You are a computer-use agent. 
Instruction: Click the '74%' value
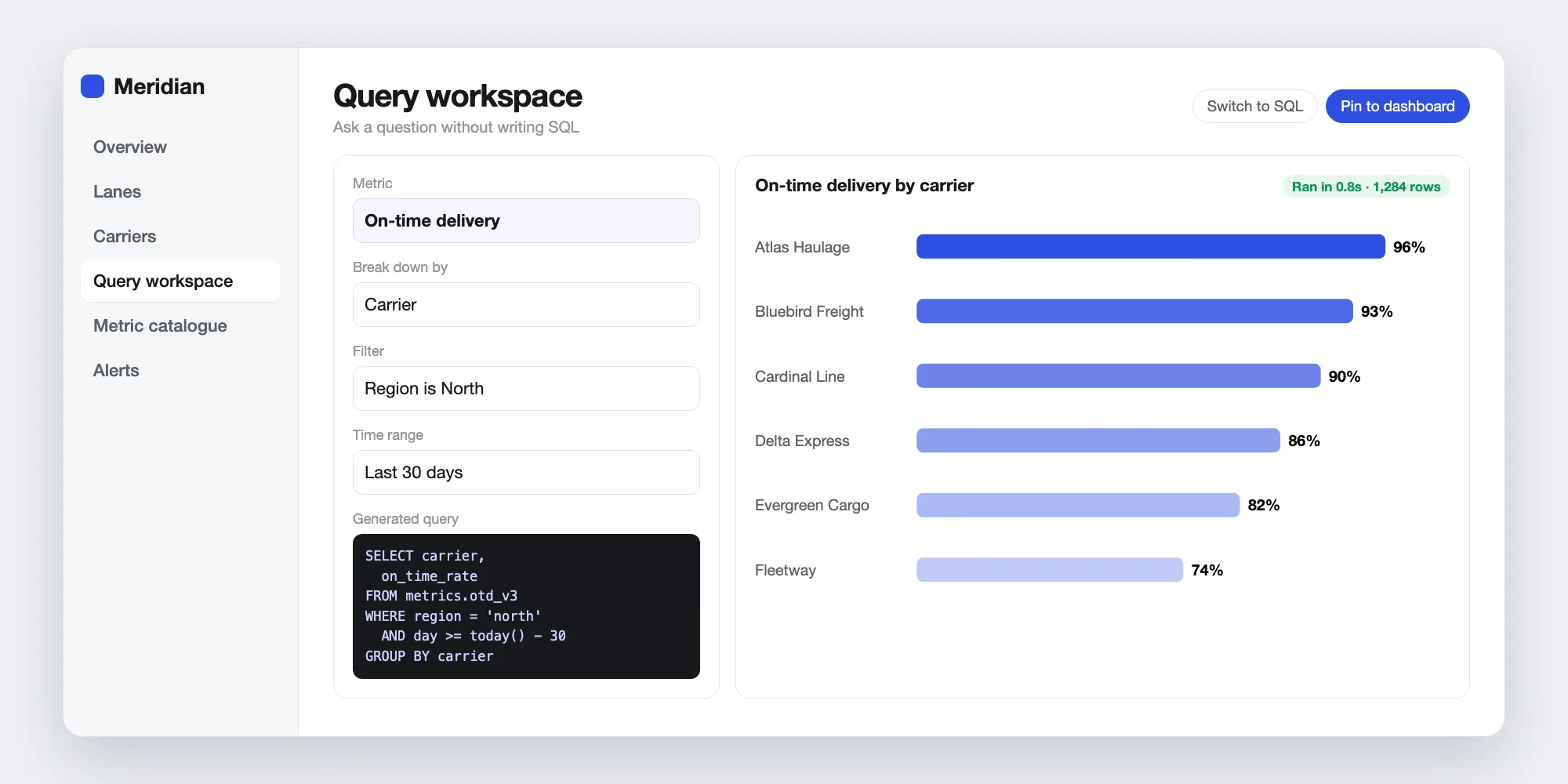point(1207,570)
